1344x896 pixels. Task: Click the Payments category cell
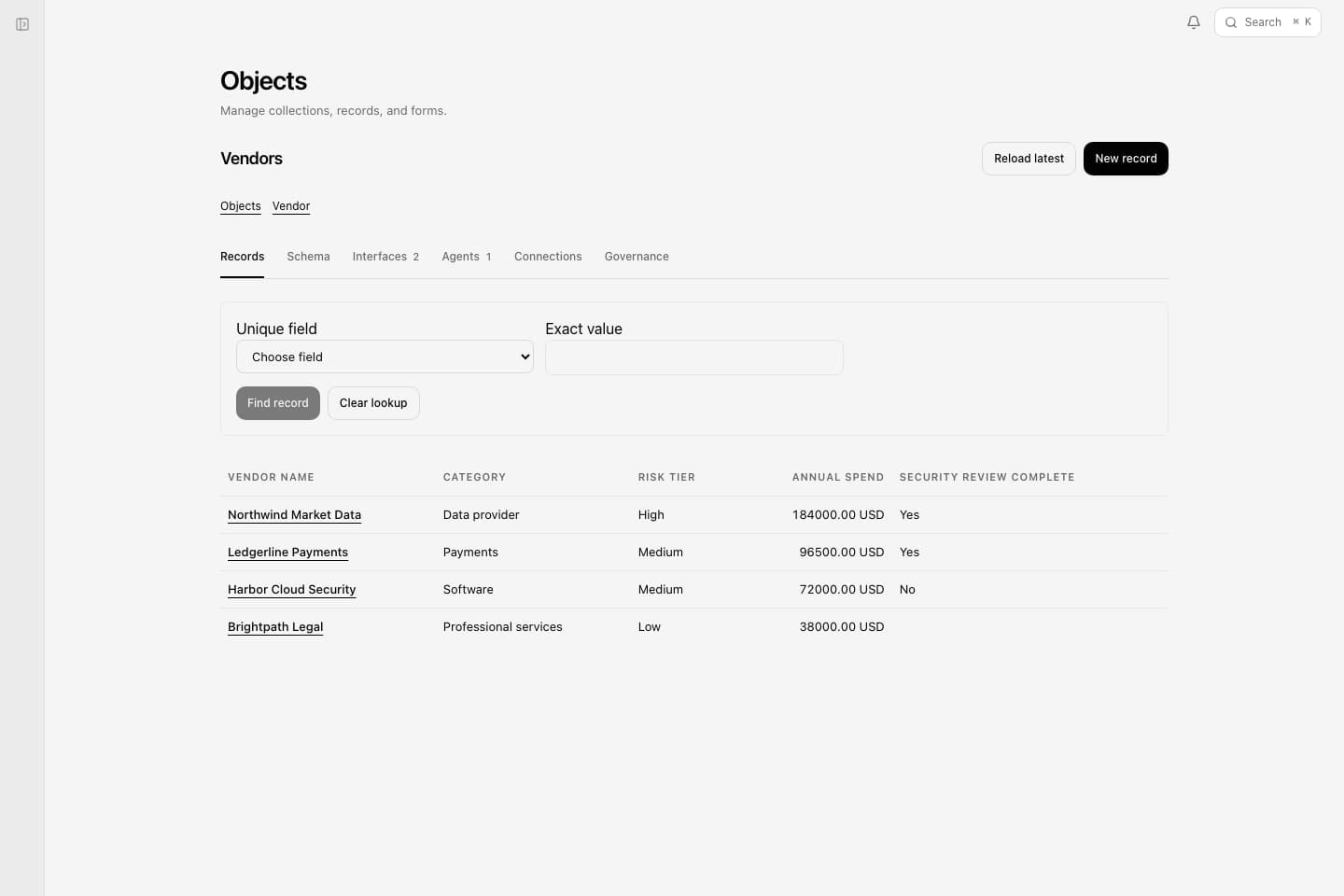click(470, 553)
